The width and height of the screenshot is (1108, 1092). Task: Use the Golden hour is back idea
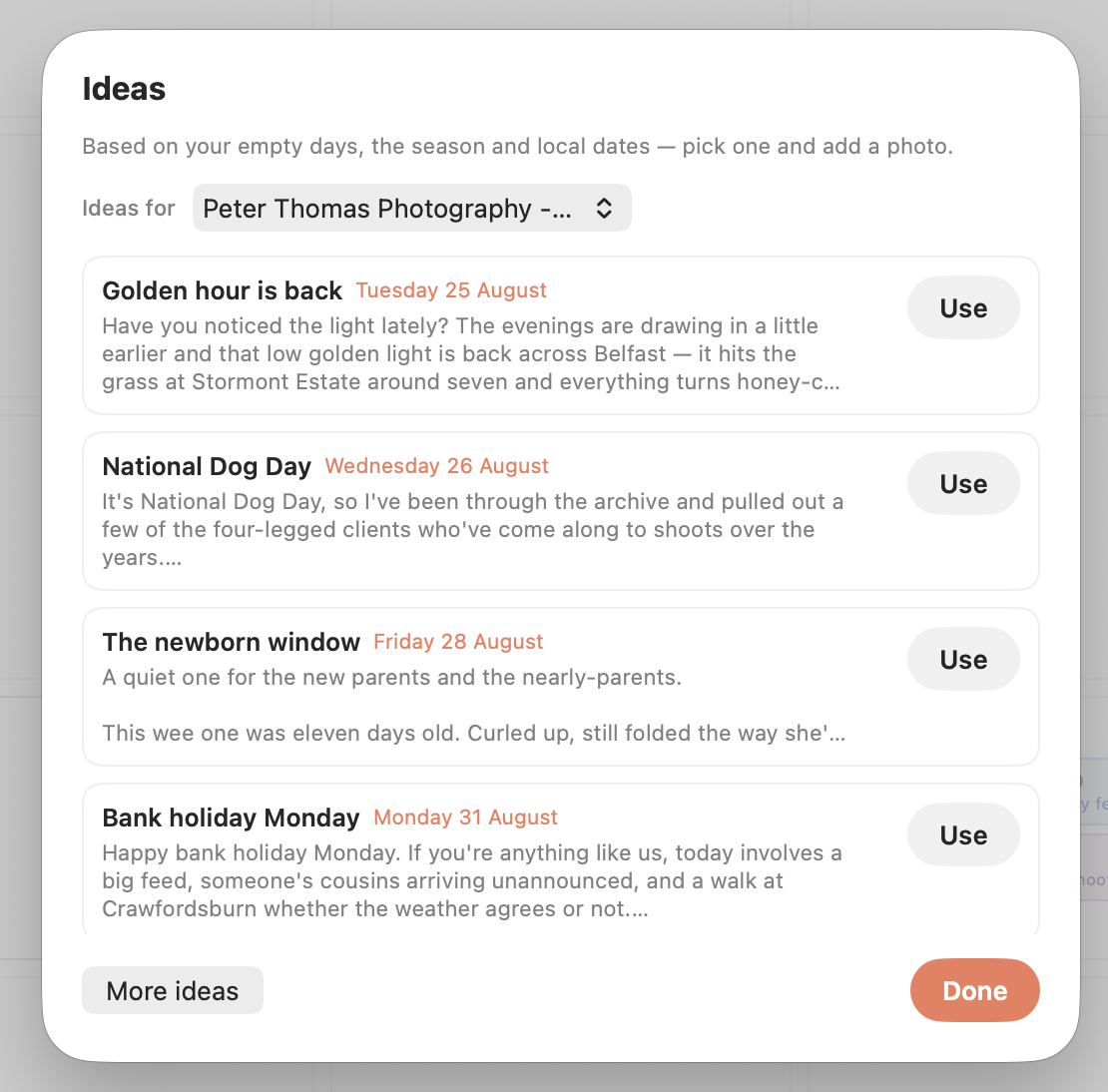(963, 307)
